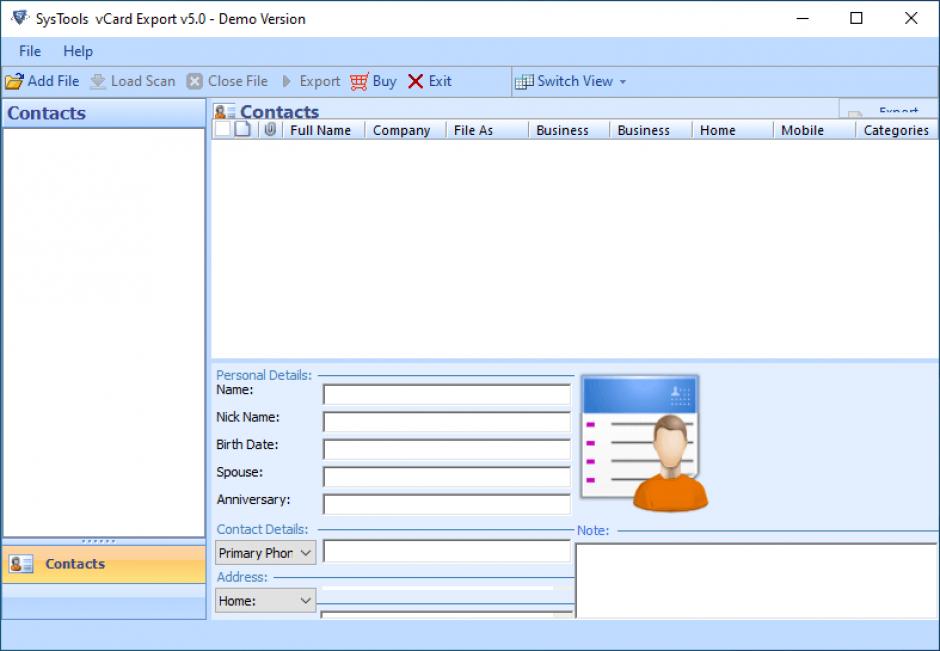Click the second Business column header

(x=651, y=130)
